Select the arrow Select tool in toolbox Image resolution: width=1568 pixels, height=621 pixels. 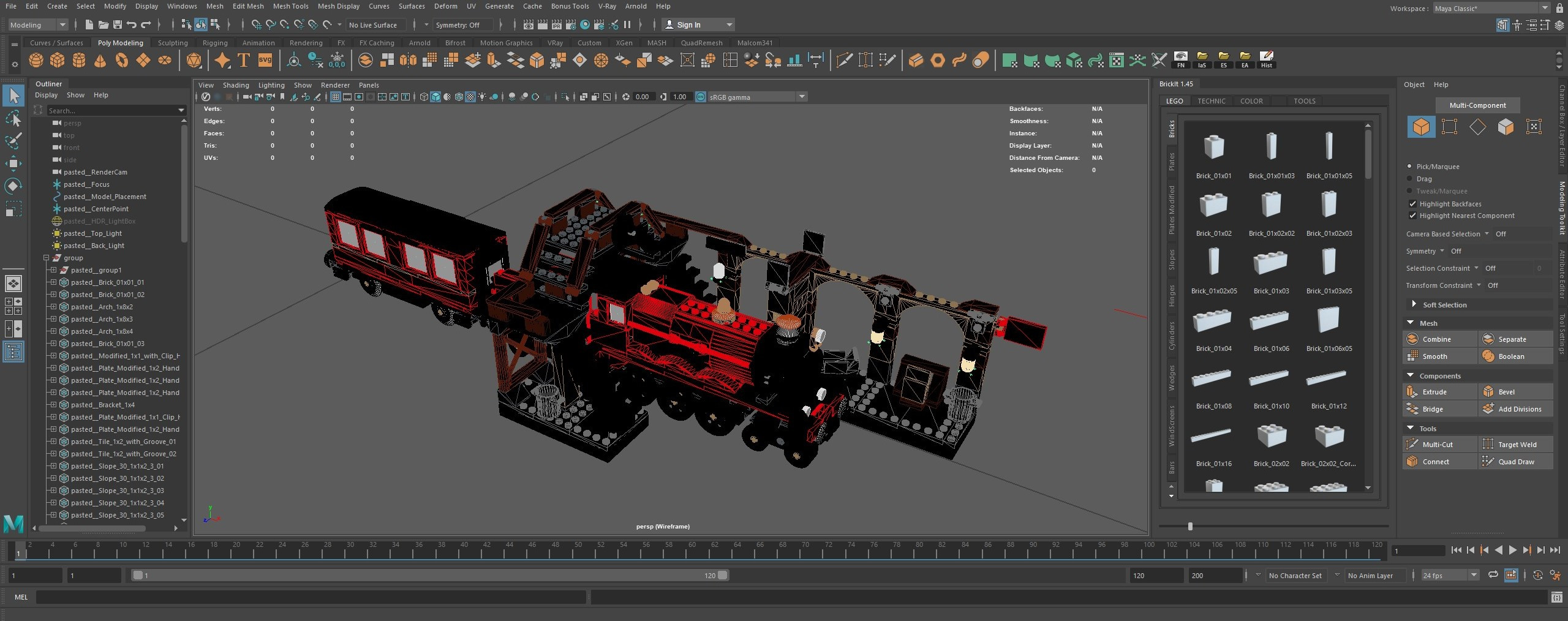pyautogui.click(x=13, y=96)
